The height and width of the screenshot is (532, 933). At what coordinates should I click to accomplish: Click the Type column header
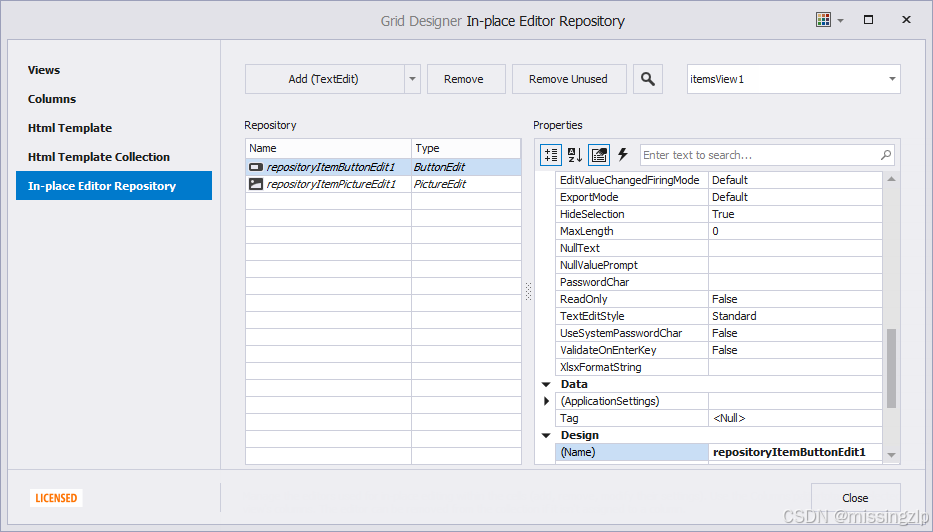tap(466, 148)
